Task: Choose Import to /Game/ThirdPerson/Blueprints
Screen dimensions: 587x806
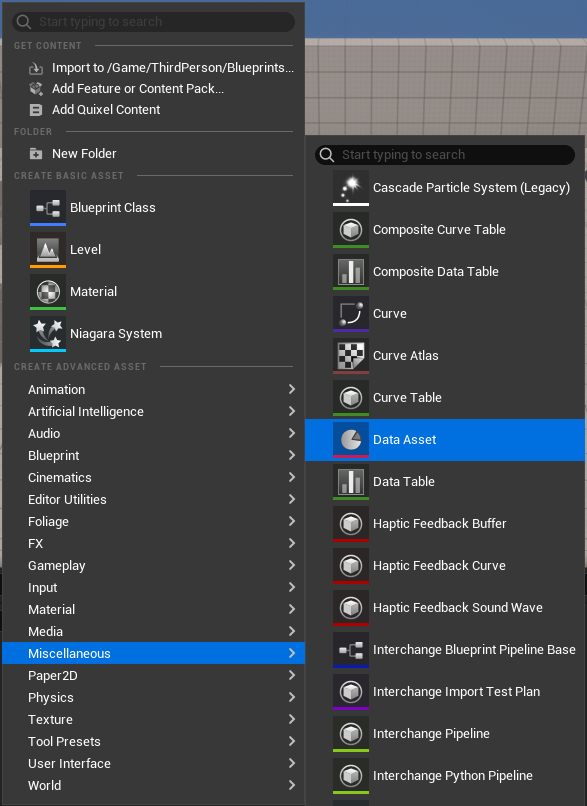Action: pyautogui.click(x=153, y=68)
